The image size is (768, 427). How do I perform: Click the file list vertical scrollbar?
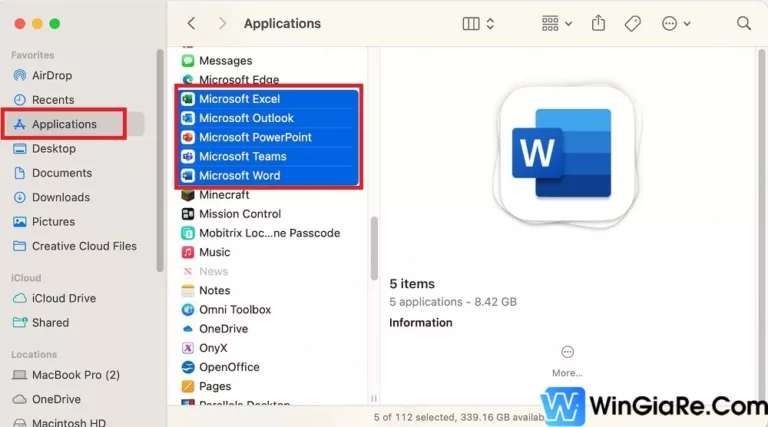[374, 250]
